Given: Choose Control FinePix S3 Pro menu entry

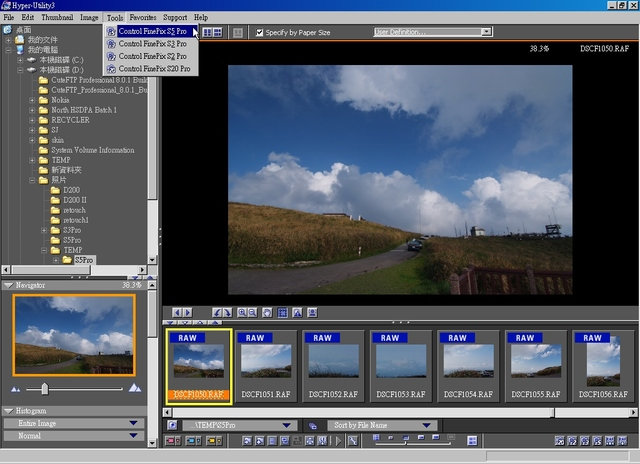Looking at the screenshot, I should tap(152, 44).
